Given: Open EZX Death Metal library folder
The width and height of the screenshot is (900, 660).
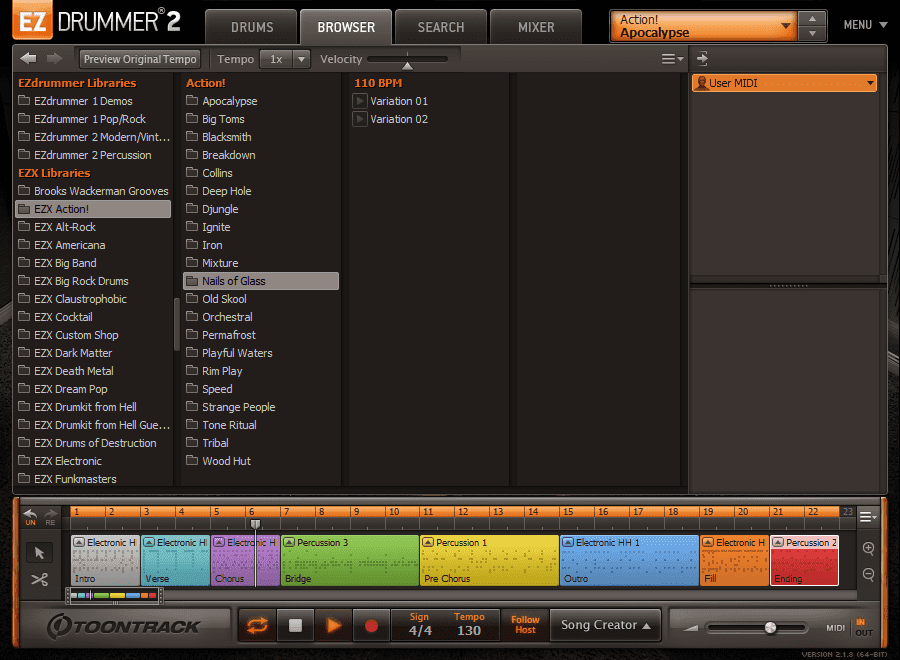Looking at the screenshot, I should pos(93,371).
